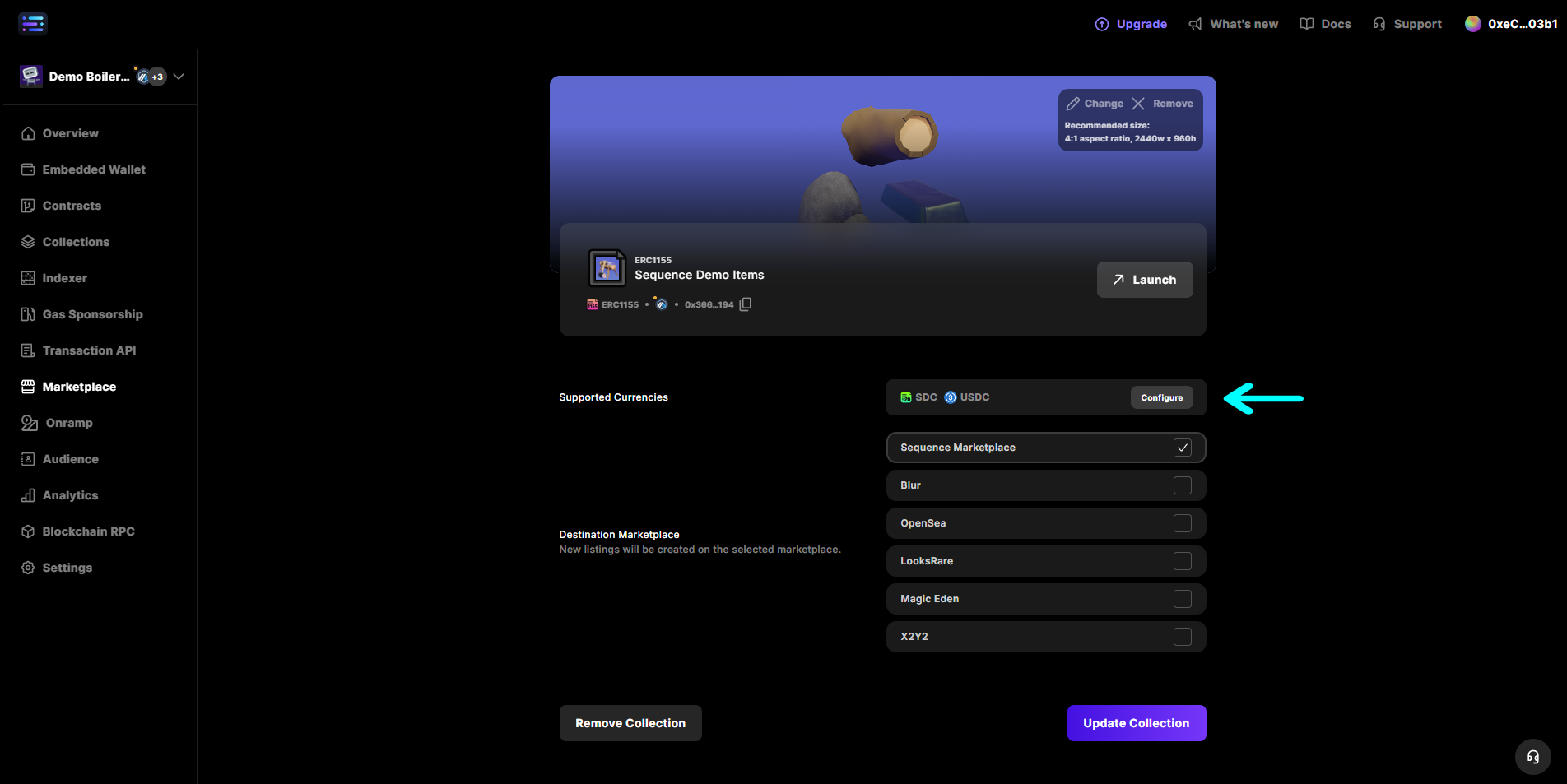Copy the 0x366...194 contract address
This screenshot has height=784, width=1567.
click(x=746, y=304)
